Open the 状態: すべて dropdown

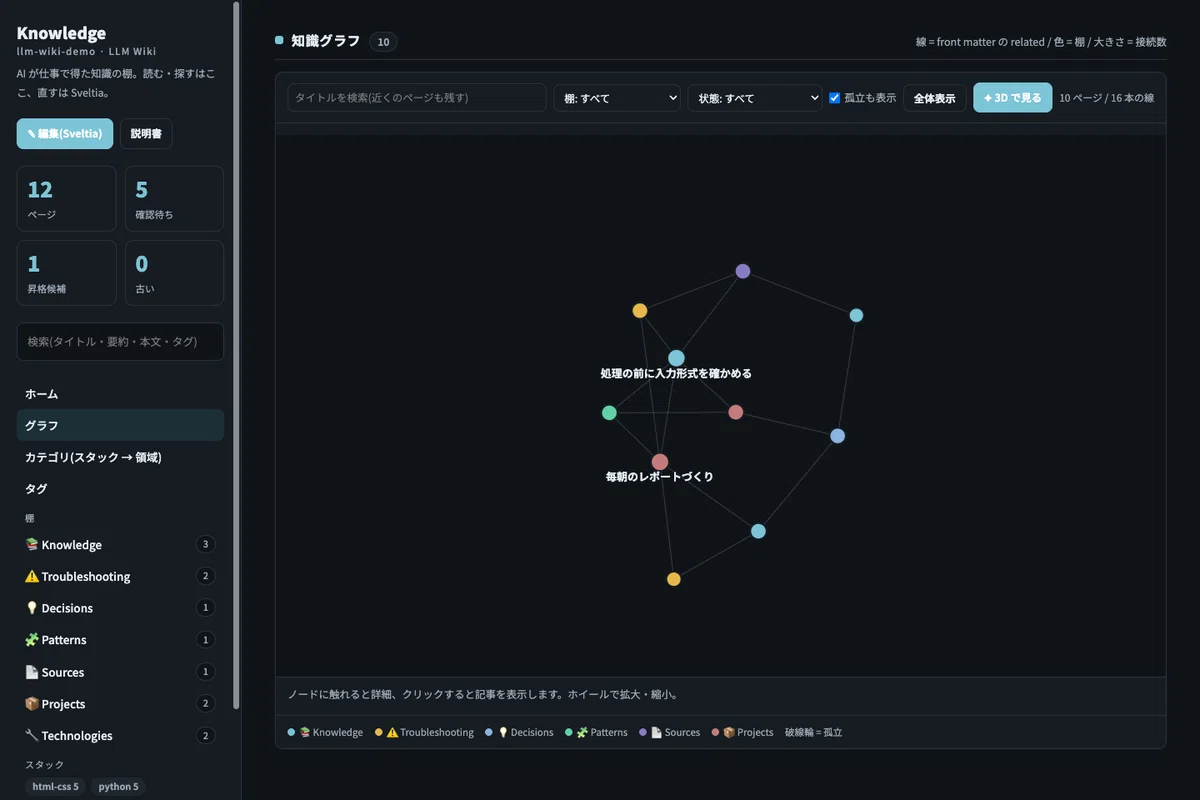tap(754, 98)
